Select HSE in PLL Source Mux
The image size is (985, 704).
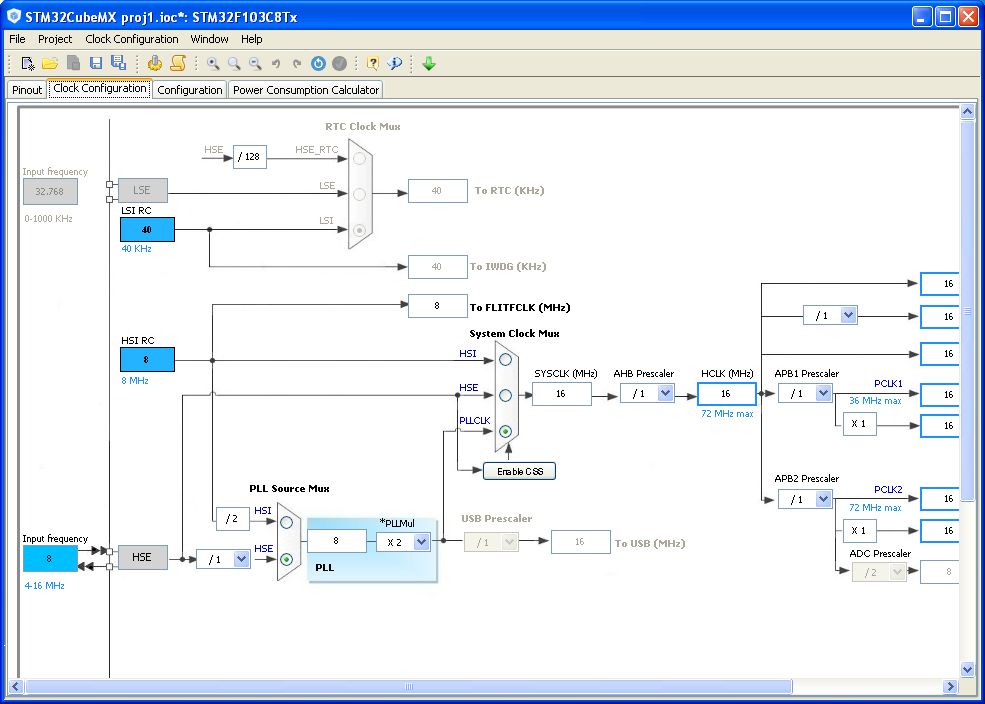pos(286,559)
